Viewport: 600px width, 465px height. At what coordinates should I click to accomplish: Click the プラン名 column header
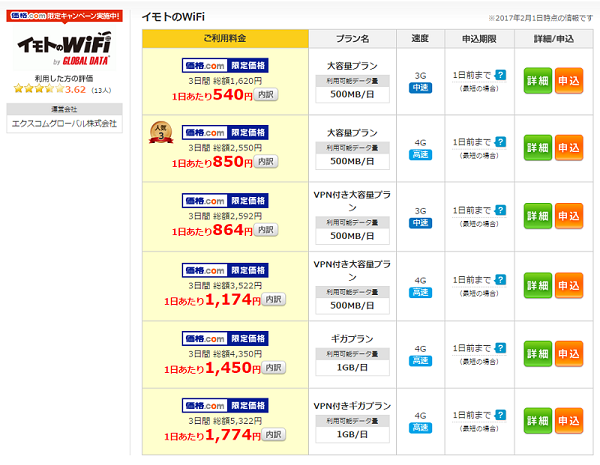click(352, 38)
